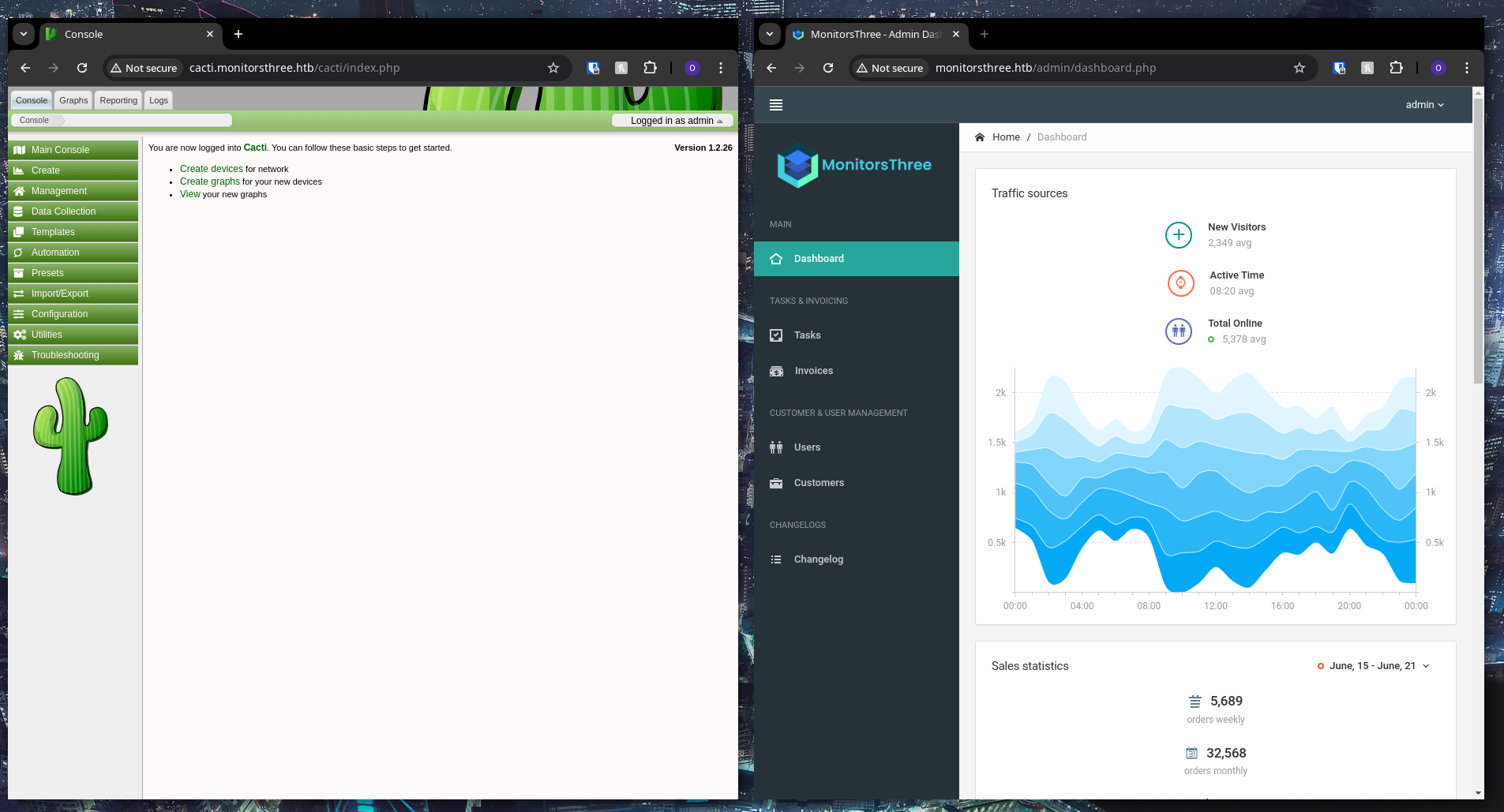The width and height of the screenshot is (1504, 812).
Task: Click the Create chart icon in Cacti sidebar
Action: click(19, 170)
